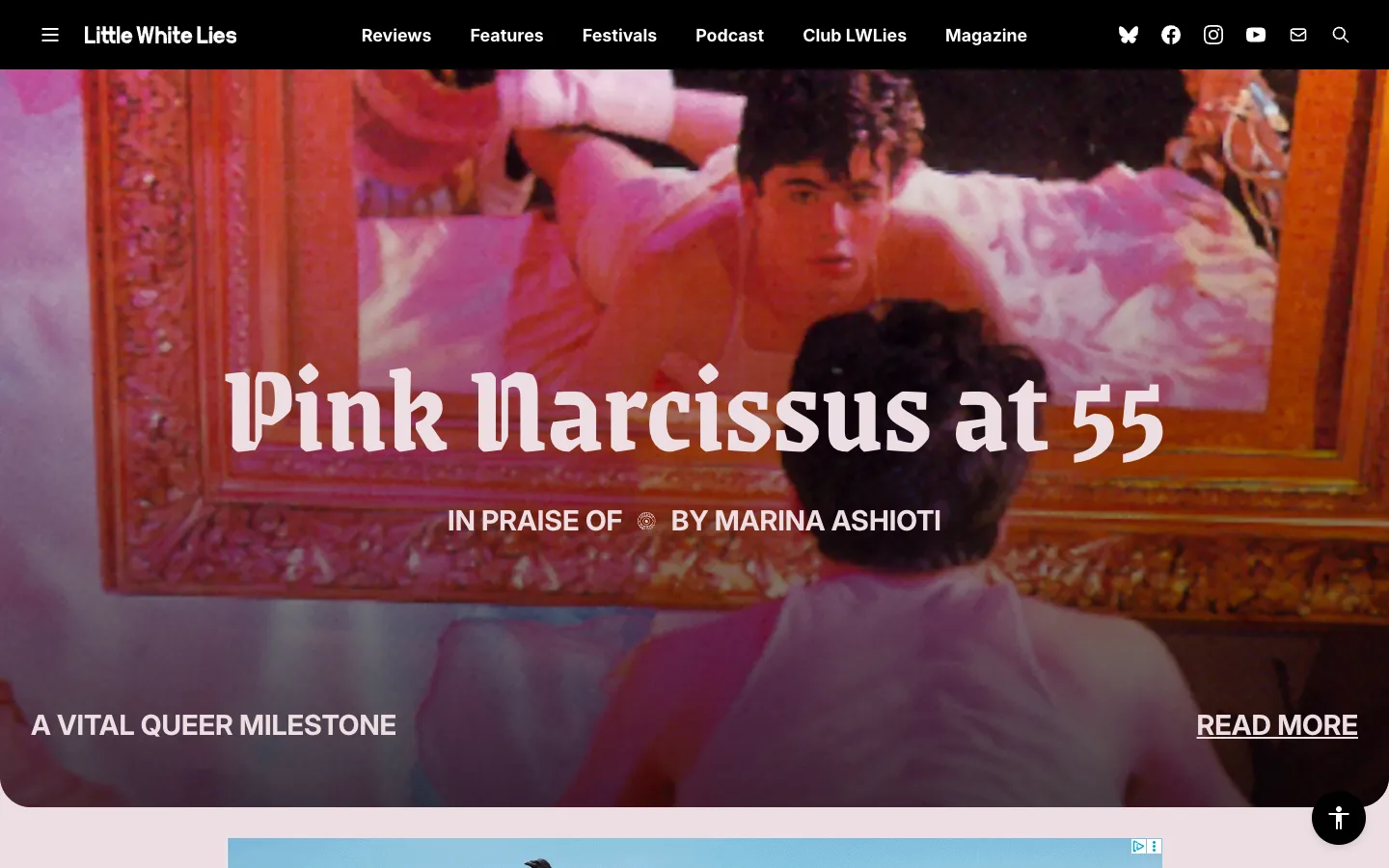1389x868 pixels.
Task: Click 'A VITAL QUEER MILESTONE' tagline
Action: (x=214, y=725)
